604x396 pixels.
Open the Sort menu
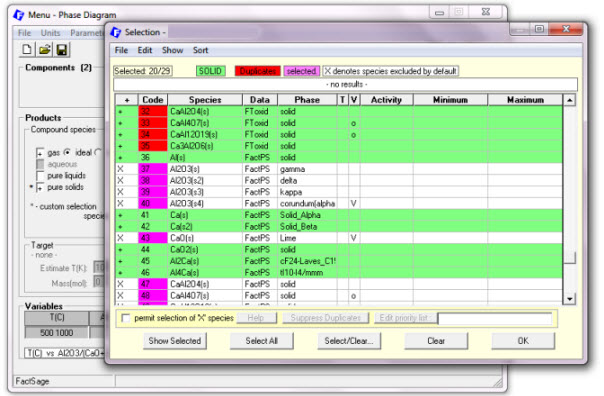(200, 50)
